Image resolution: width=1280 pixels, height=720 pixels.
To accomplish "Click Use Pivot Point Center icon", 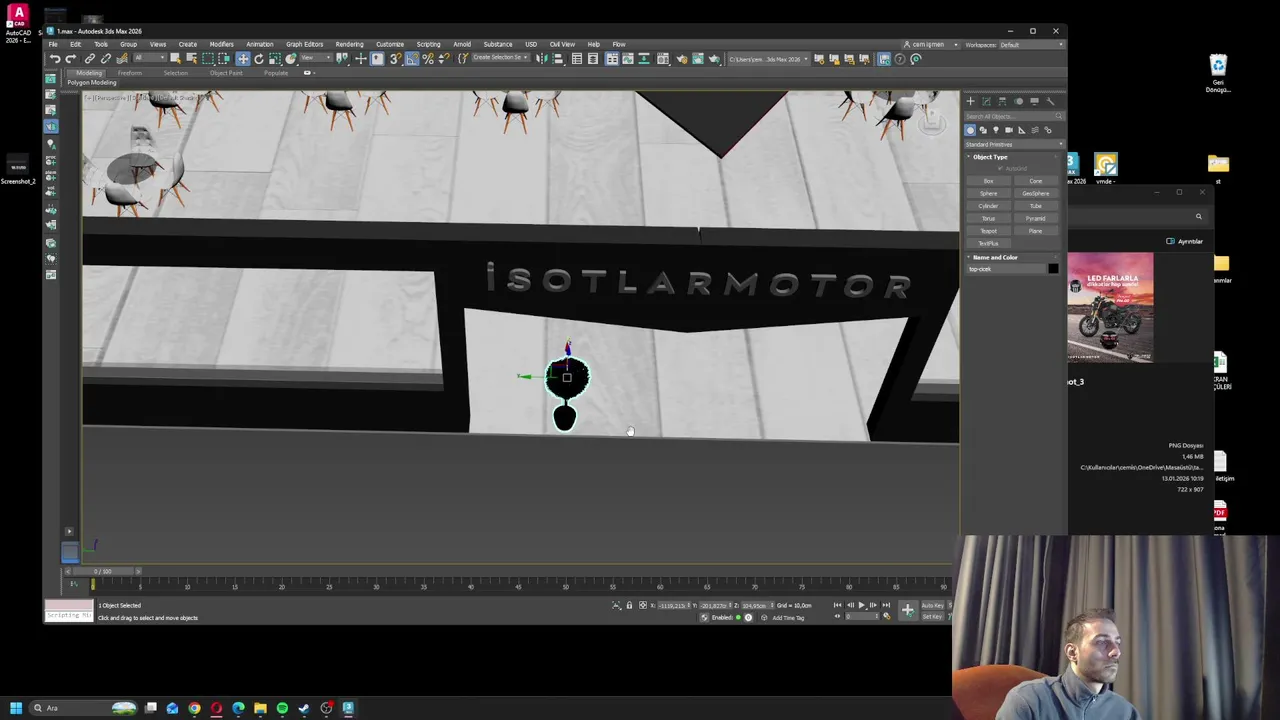I will (x=342, y=58).
